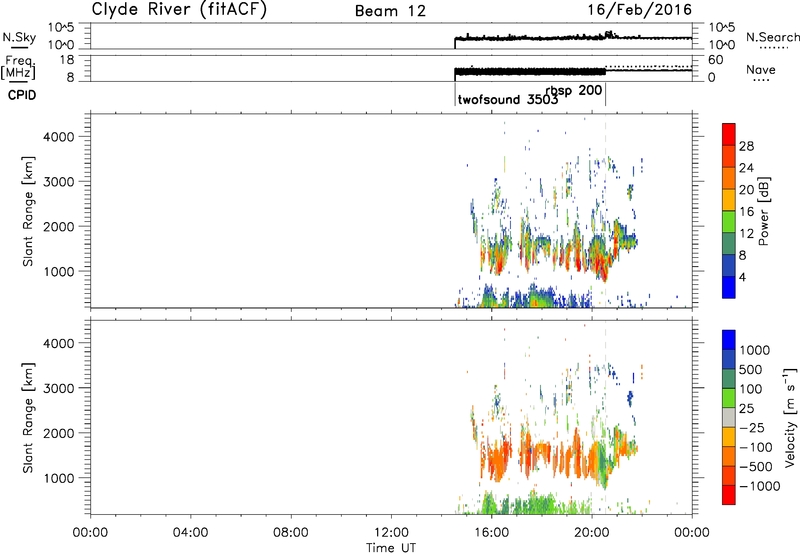Click the 'Power [dB]' colorbar label
Image resolution: width=800 pixels, height=554 pixels.
pos(763,211)
